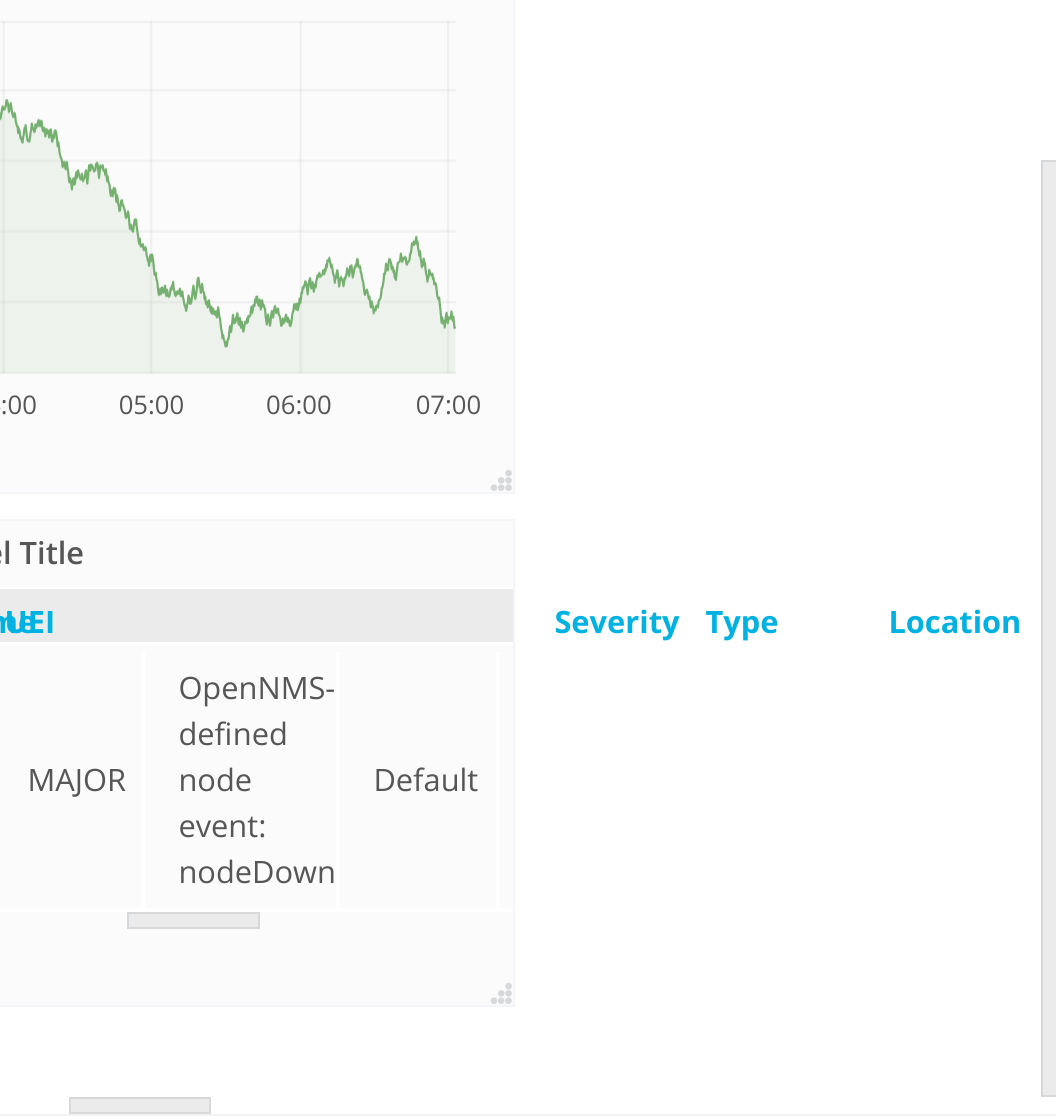Screen dimensions: 1056x1116
Task: Click the graph panel resize handle icon
Action: coord(502,480)
